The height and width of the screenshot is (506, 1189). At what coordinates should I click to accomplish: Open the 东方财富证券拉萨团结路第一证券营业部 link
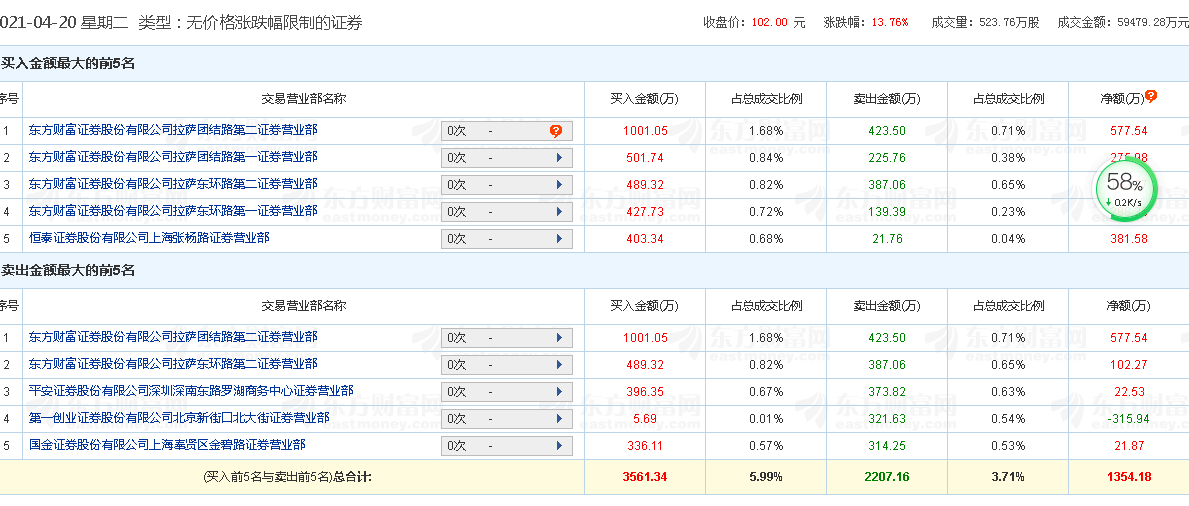point(173,157)
